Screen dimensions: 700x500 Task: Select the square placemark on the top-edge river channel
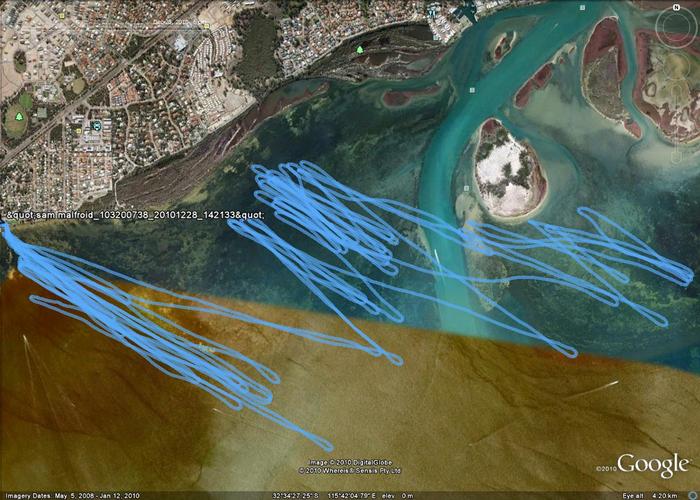coord(433,13)
